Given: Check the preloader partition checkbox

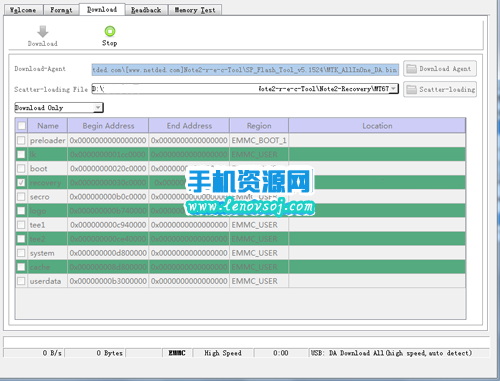Looking at the screenshot, I should tap(21, 140).
